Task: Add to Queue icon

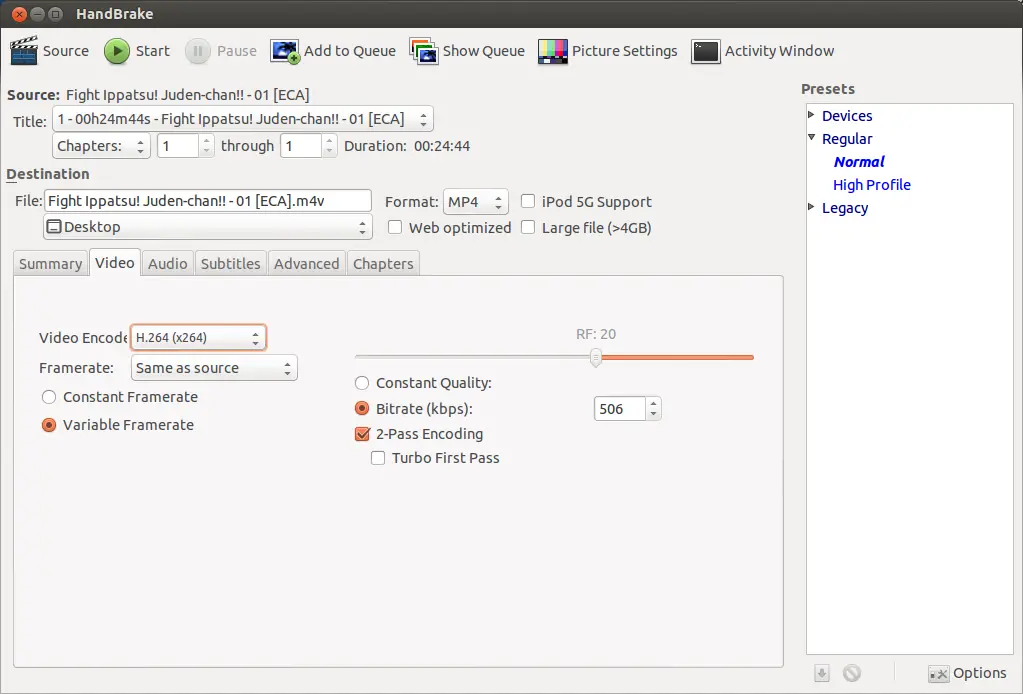Action: (285, 51)
